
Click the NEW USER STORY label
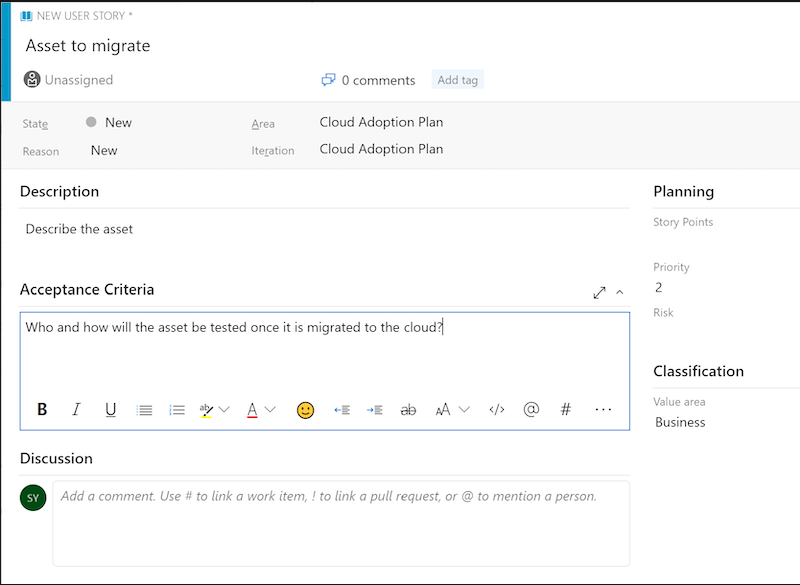84,16
